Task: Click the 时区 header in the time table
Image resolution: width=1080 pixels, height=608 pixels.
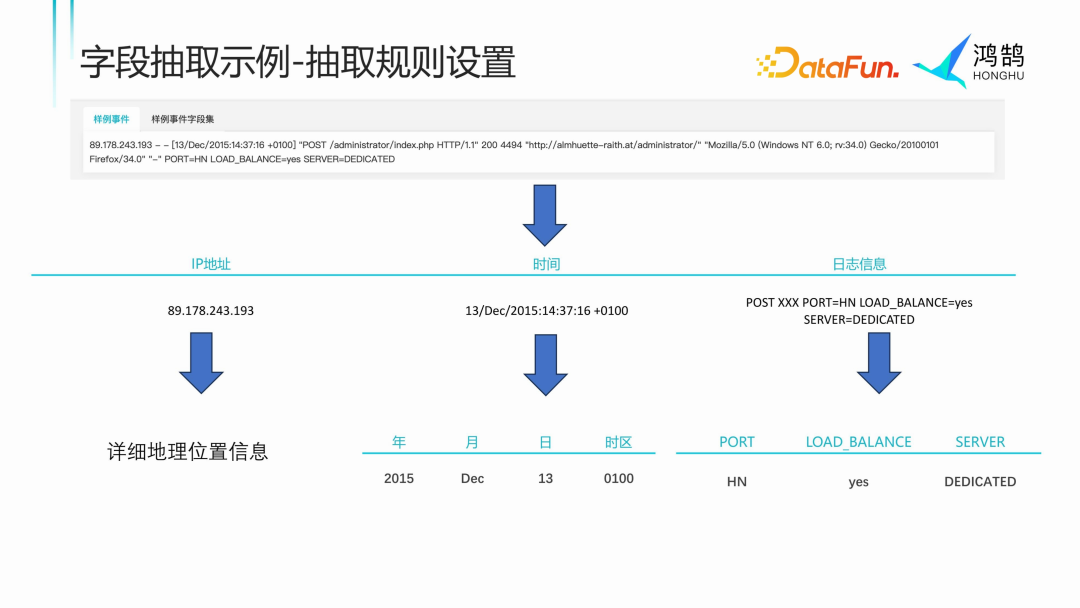Action: click(618, 442)
